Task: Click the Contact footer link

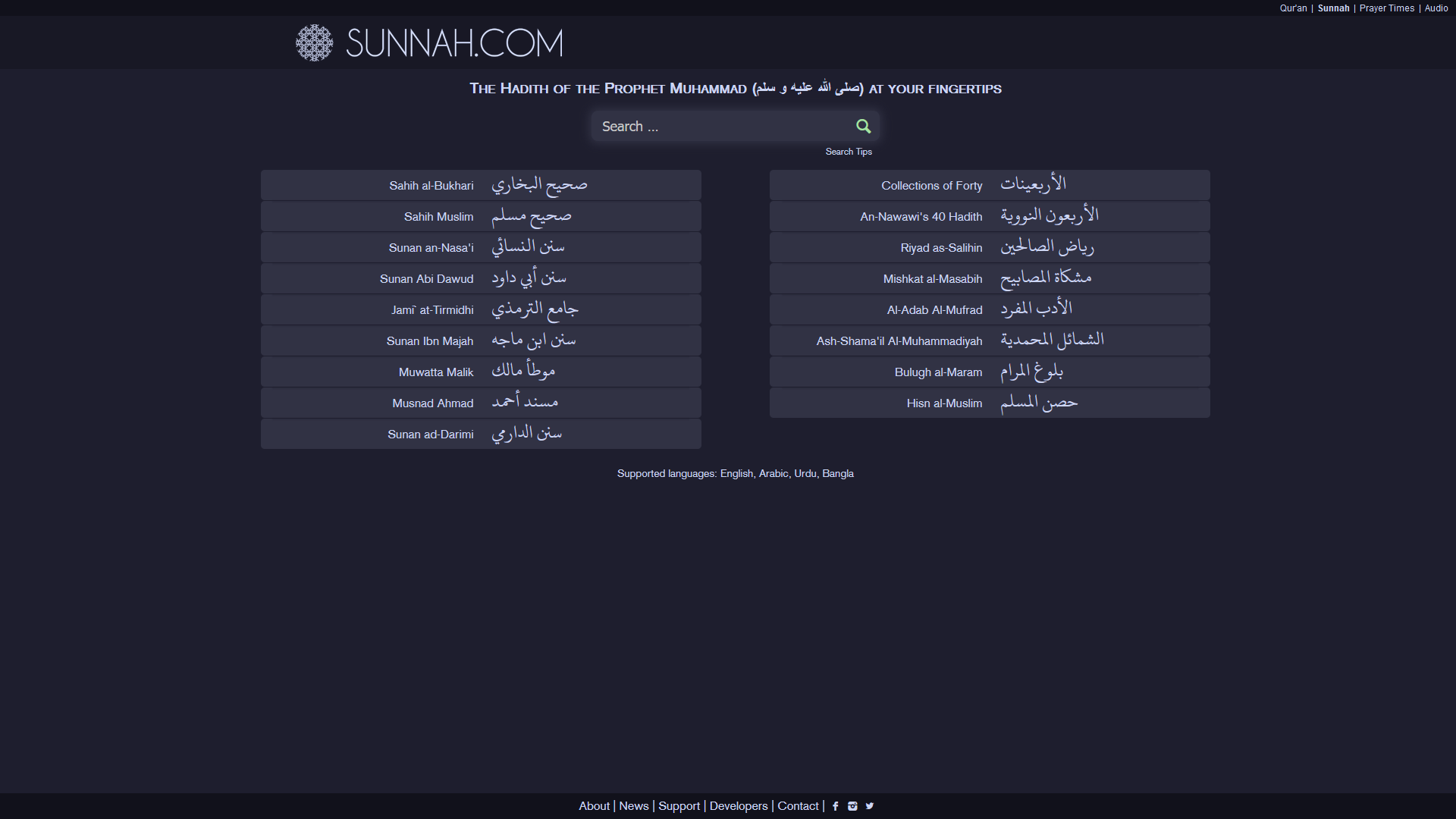Action: click(798, 806)
